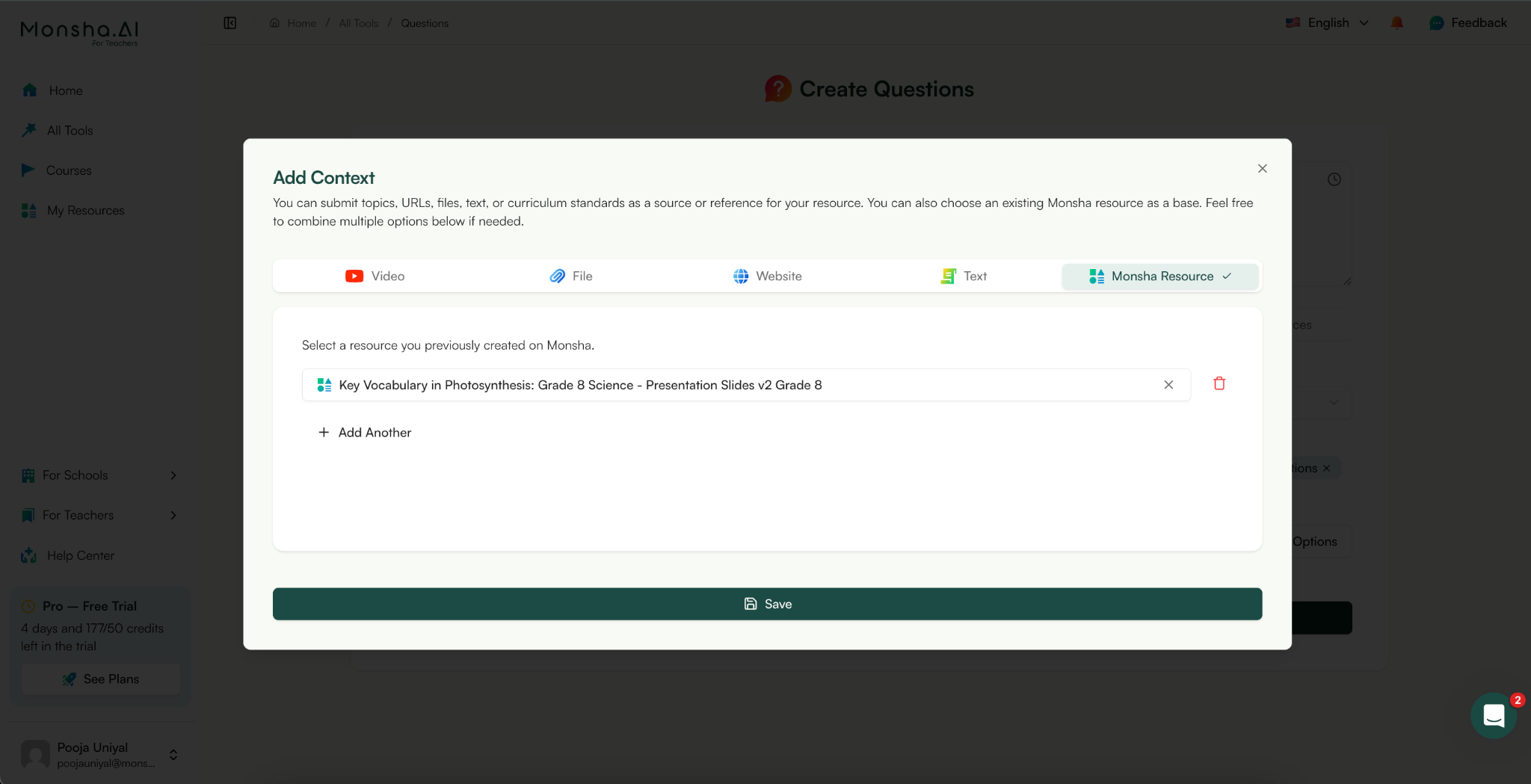Click the Video YouTube icon

click(354, 276)
